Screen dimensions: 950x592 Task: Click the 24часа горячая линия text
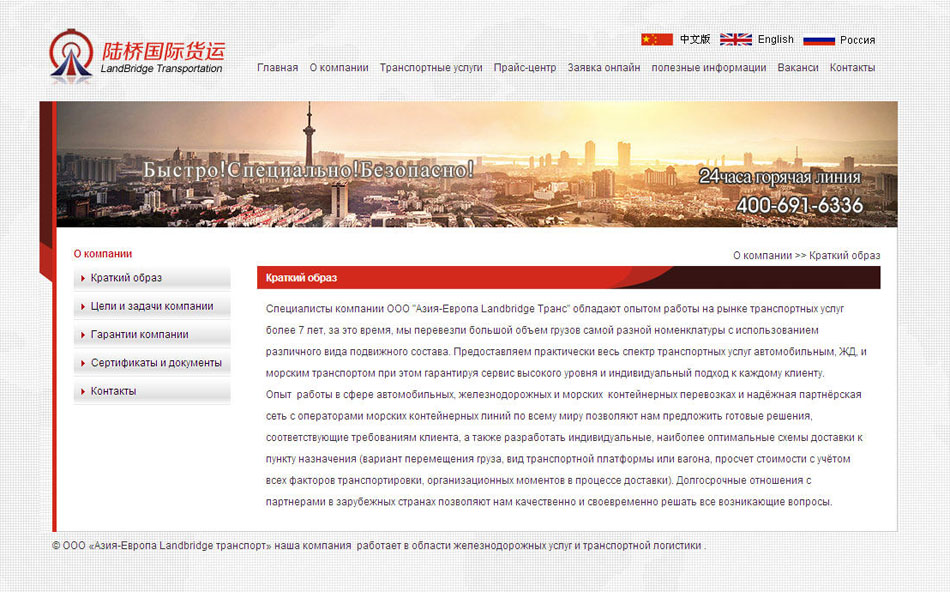[780, 177]
